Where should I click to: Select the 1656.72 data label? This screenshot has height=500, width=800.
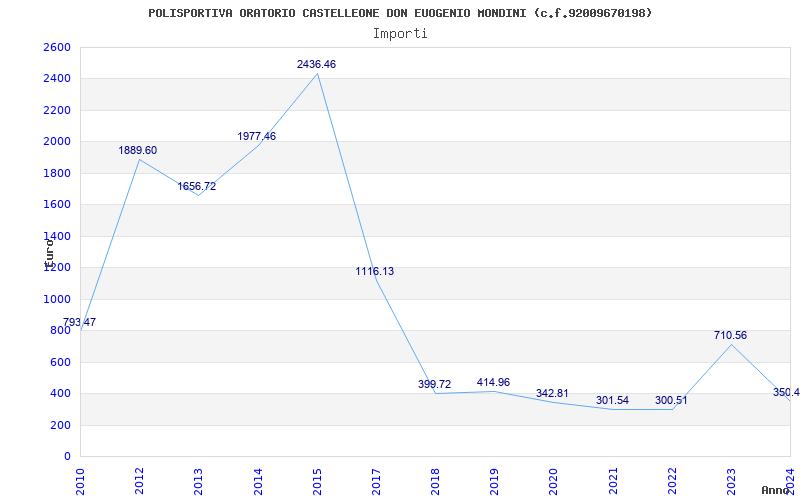[x=197, y=187]
